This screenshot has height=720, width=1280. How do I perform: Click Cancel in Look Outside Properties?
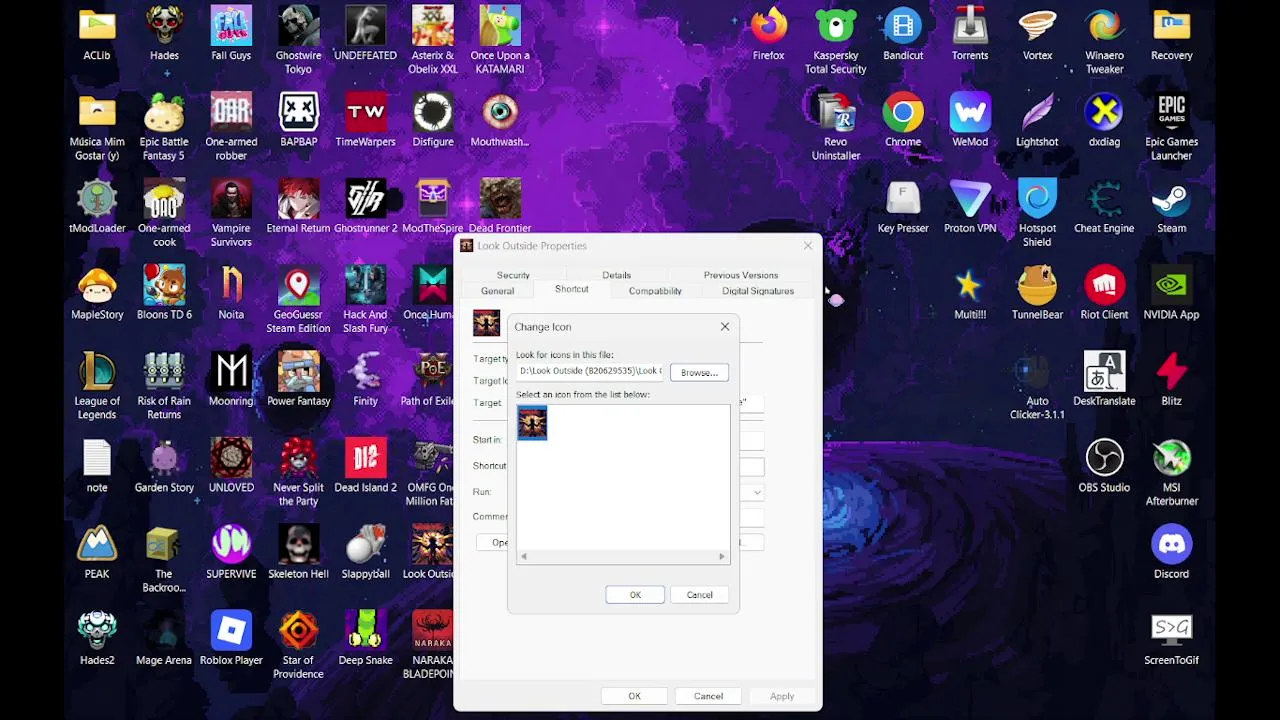pyautogui.click(x=708, y=696)
